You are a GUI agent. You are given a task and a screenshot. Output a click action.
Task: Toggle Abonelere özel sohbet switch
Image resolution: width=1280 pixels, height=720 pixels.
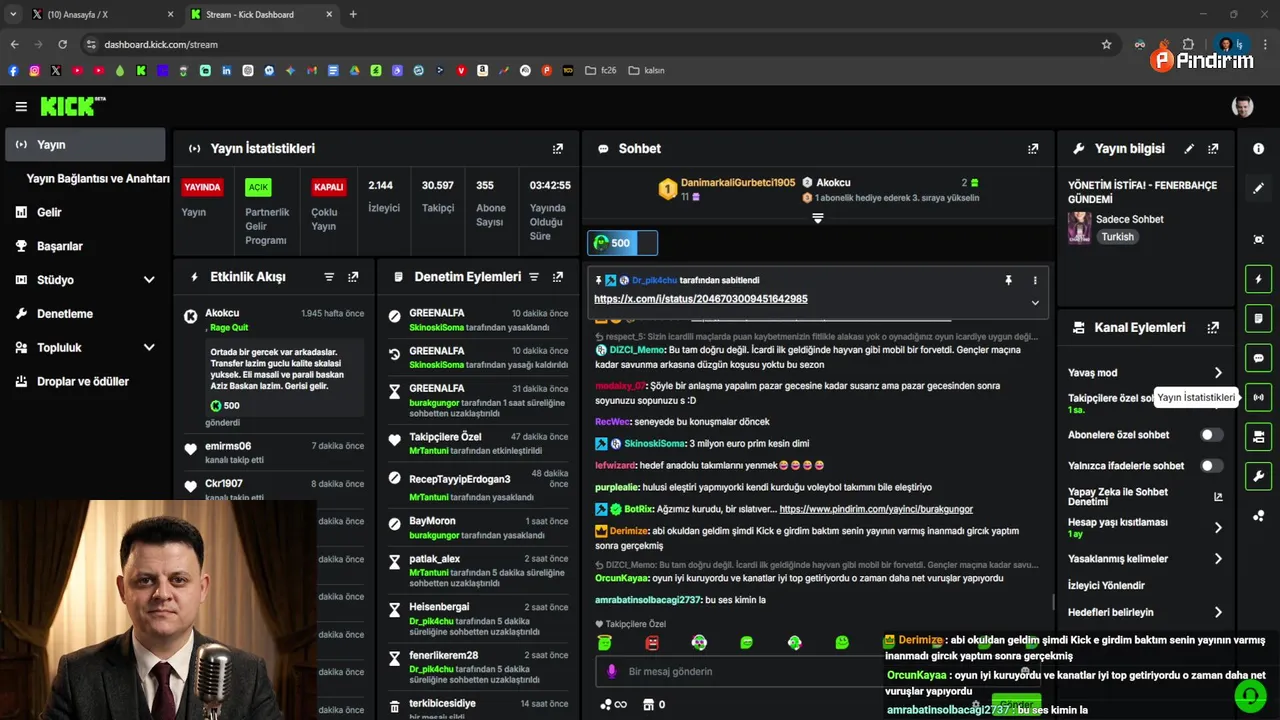click(x=1211, y=435)
